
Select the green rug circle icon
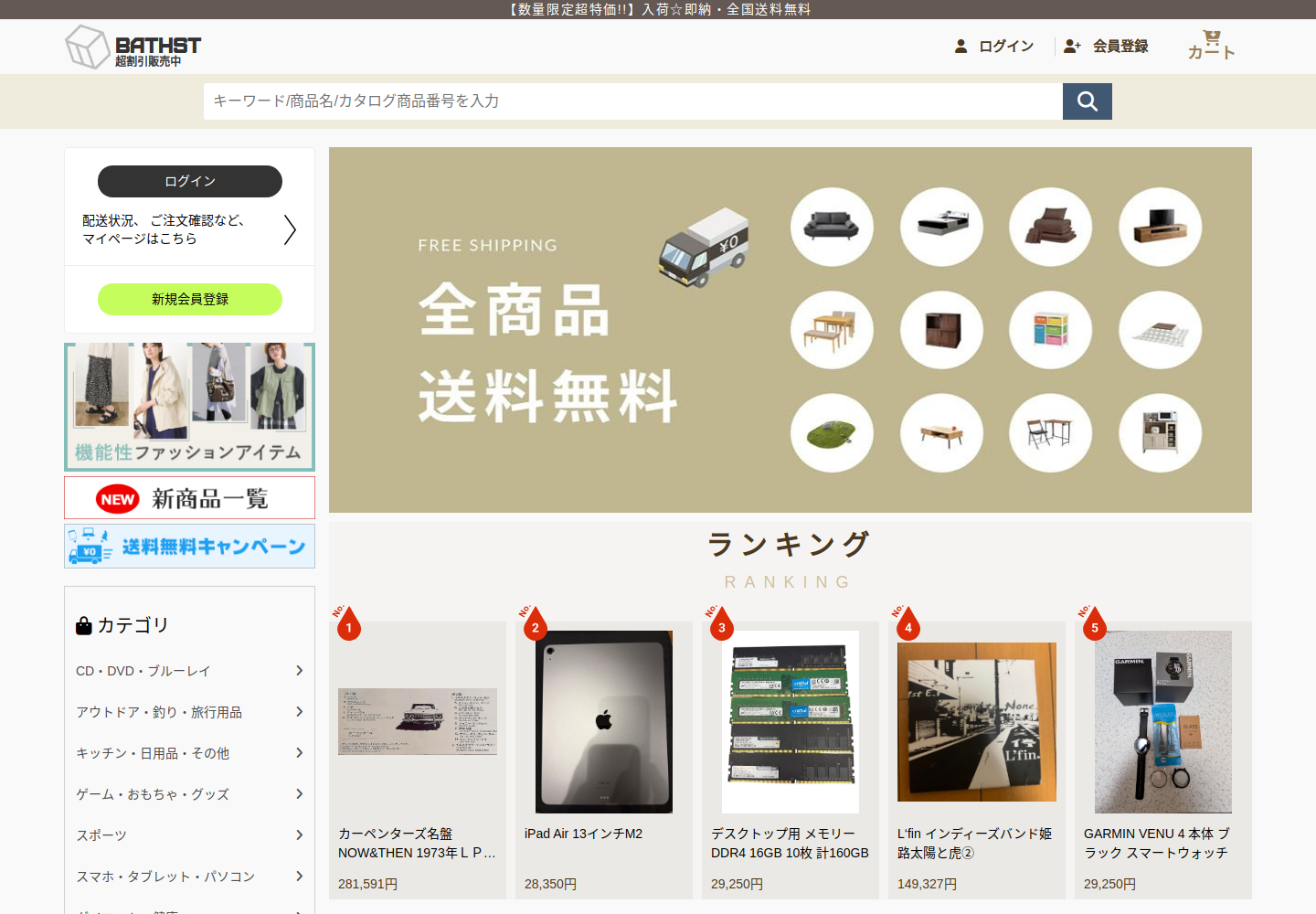click(832, 433)
